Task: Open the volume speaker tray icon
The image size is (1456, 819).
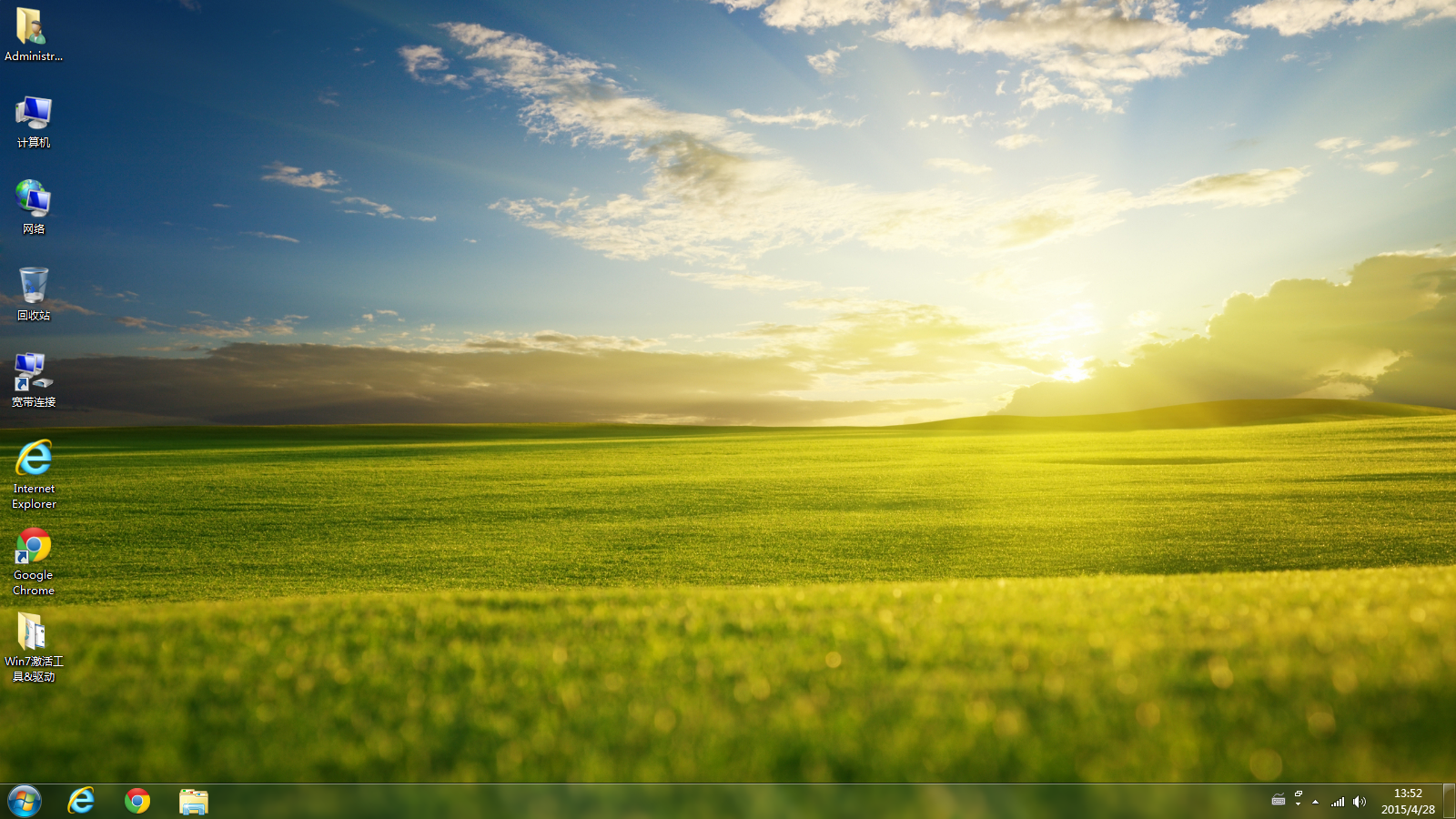Action: (1360, 802)
